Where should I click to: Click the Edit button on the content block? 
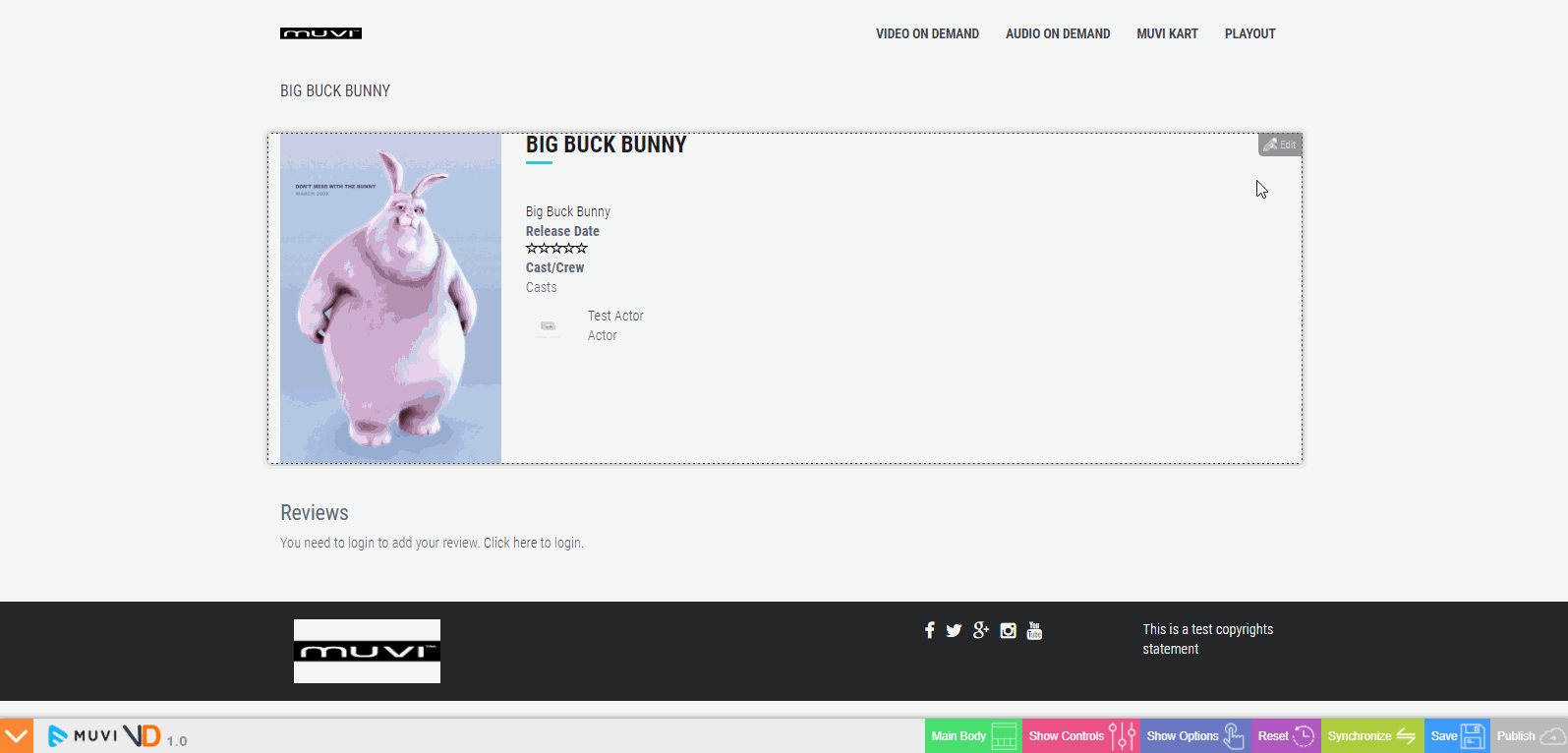click(x=1280, y=145)
